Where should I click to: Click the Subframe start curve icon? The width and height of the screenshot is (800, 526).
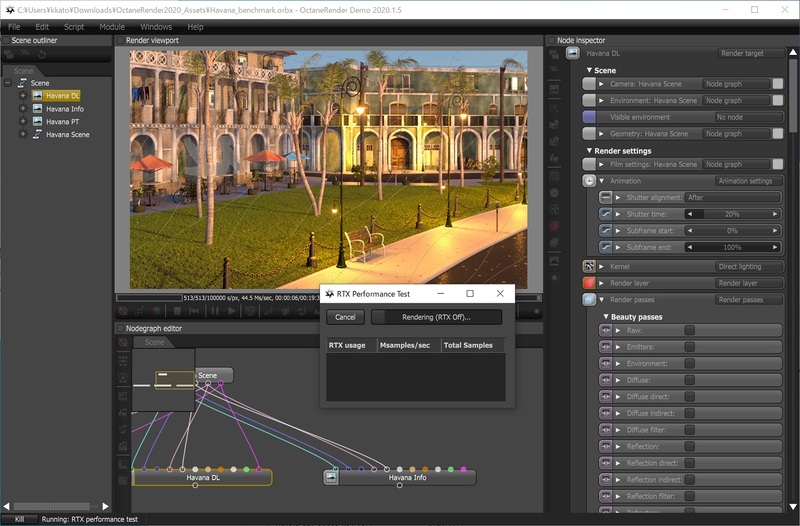point(605,231)
